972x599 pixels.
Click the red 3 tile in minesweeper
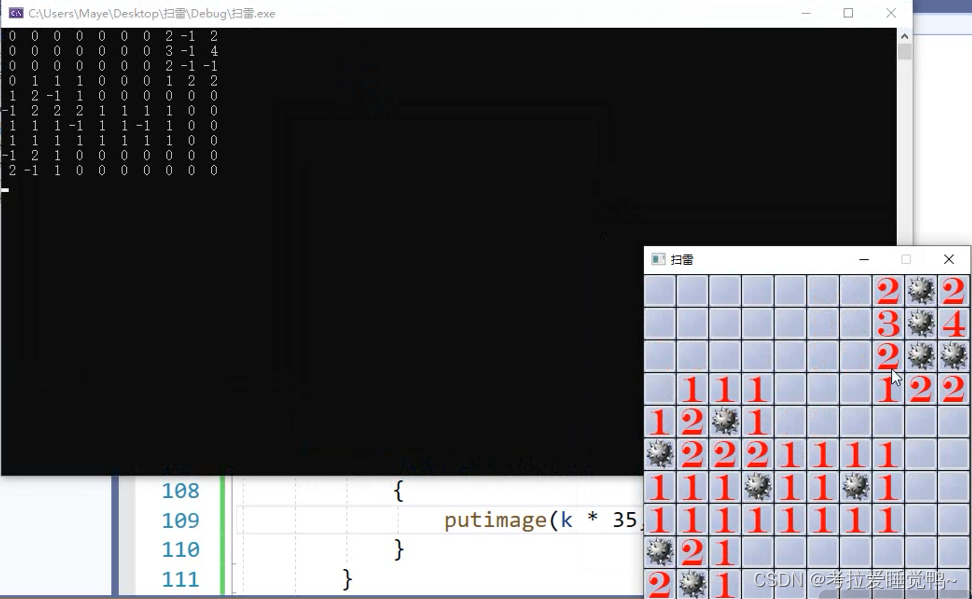tap(888, 324)
